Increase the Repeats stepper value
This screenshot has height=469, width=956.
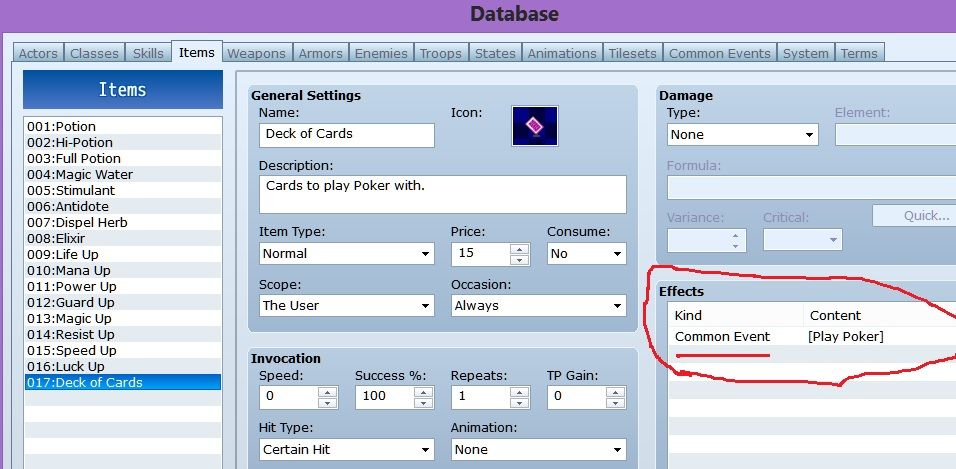tap(518, 392)
